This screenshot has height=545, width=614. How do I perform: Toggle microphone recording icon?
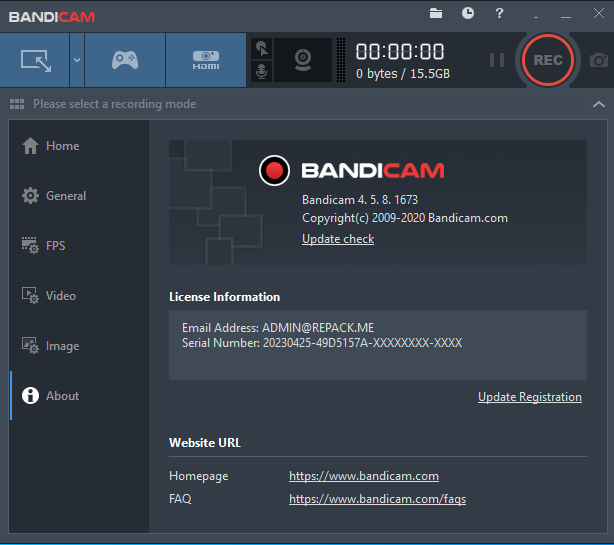262,71
